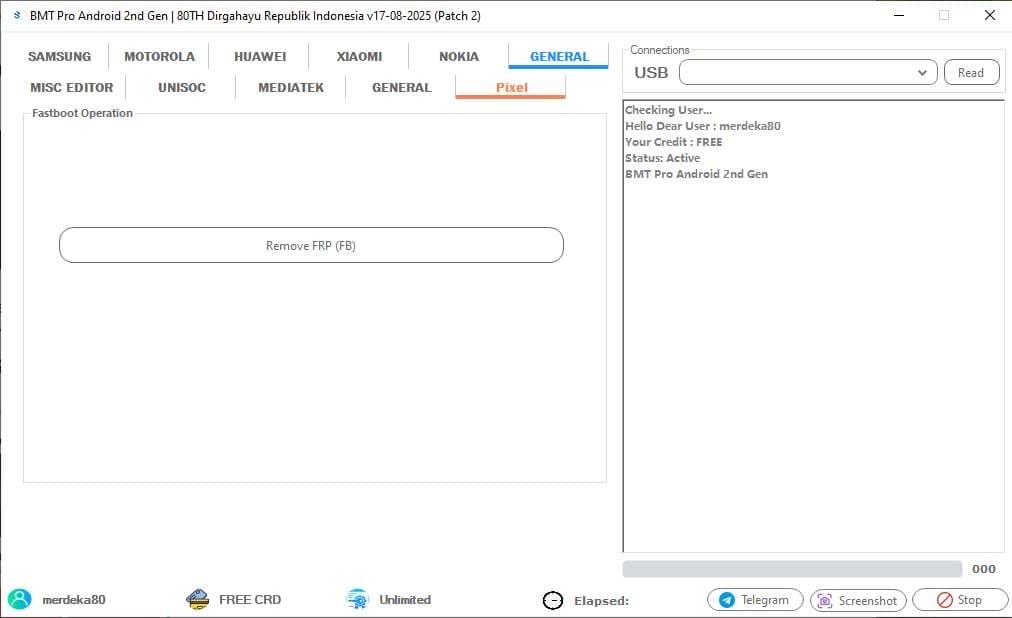This screenshot has width=1012, height=618.
Task: Click the red Stop icon
Action: [945, 600]
